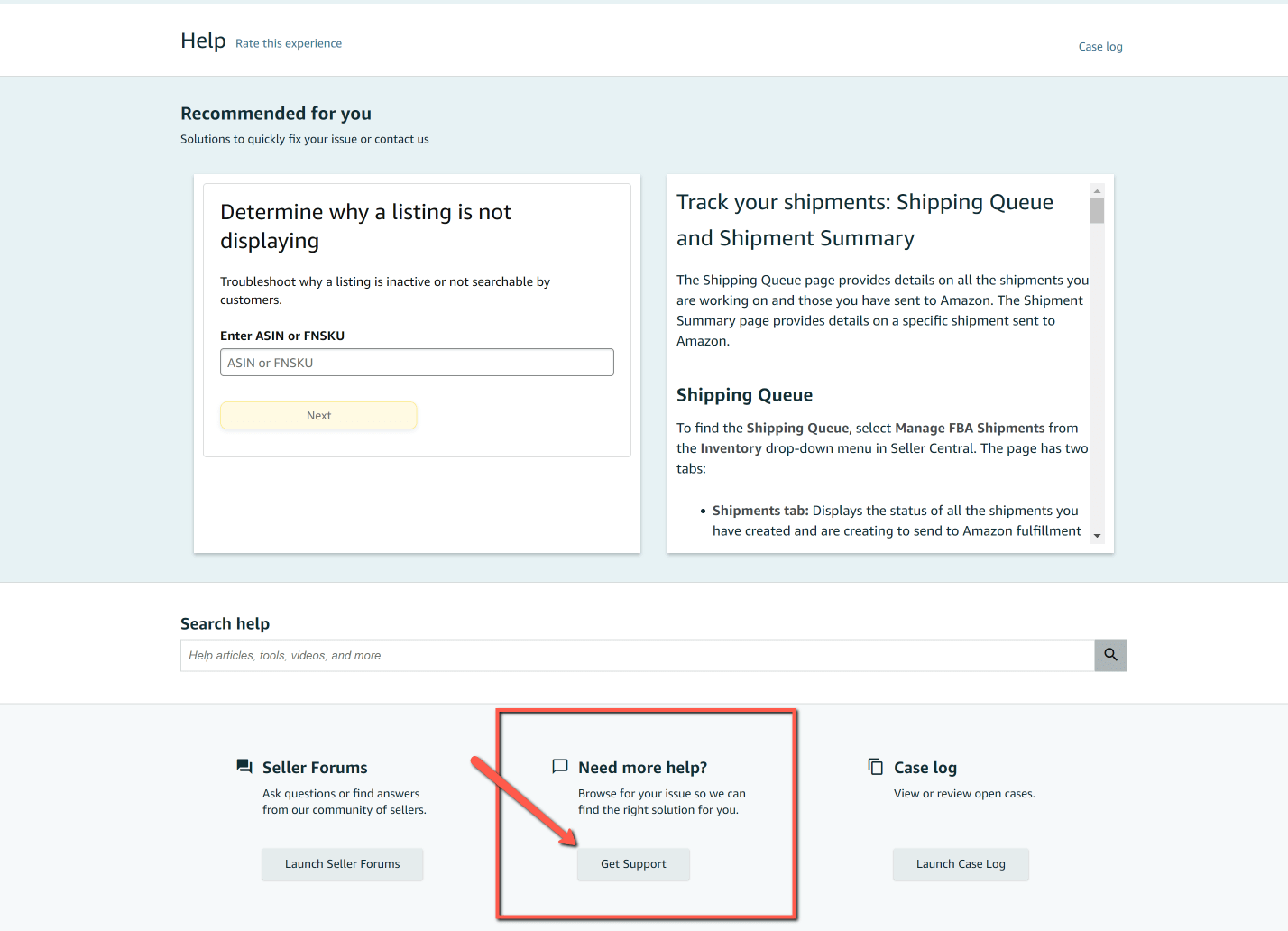Click the Next button
Viewport: 1288px width, 931px height.
click(x=318, y=416)
